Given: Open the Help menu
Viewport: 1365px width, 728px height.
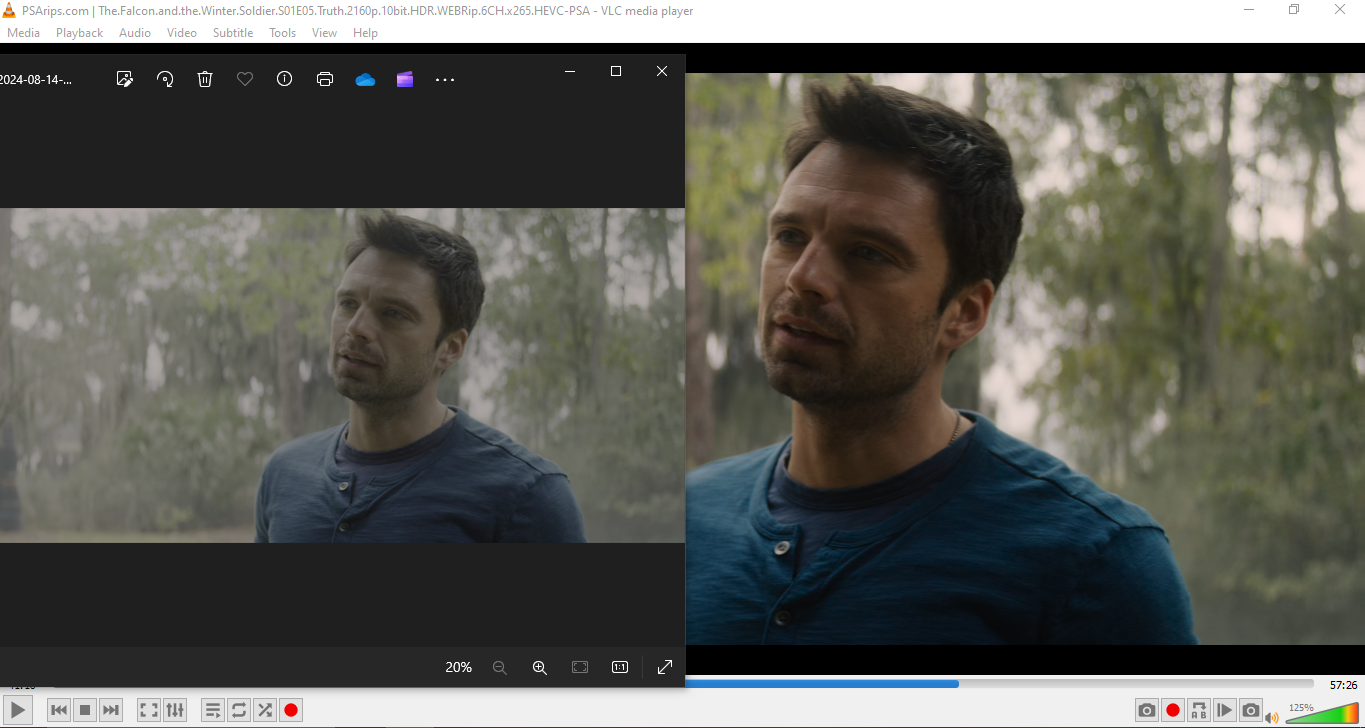Looking at the screenshot, I should (x=365, y=32).
